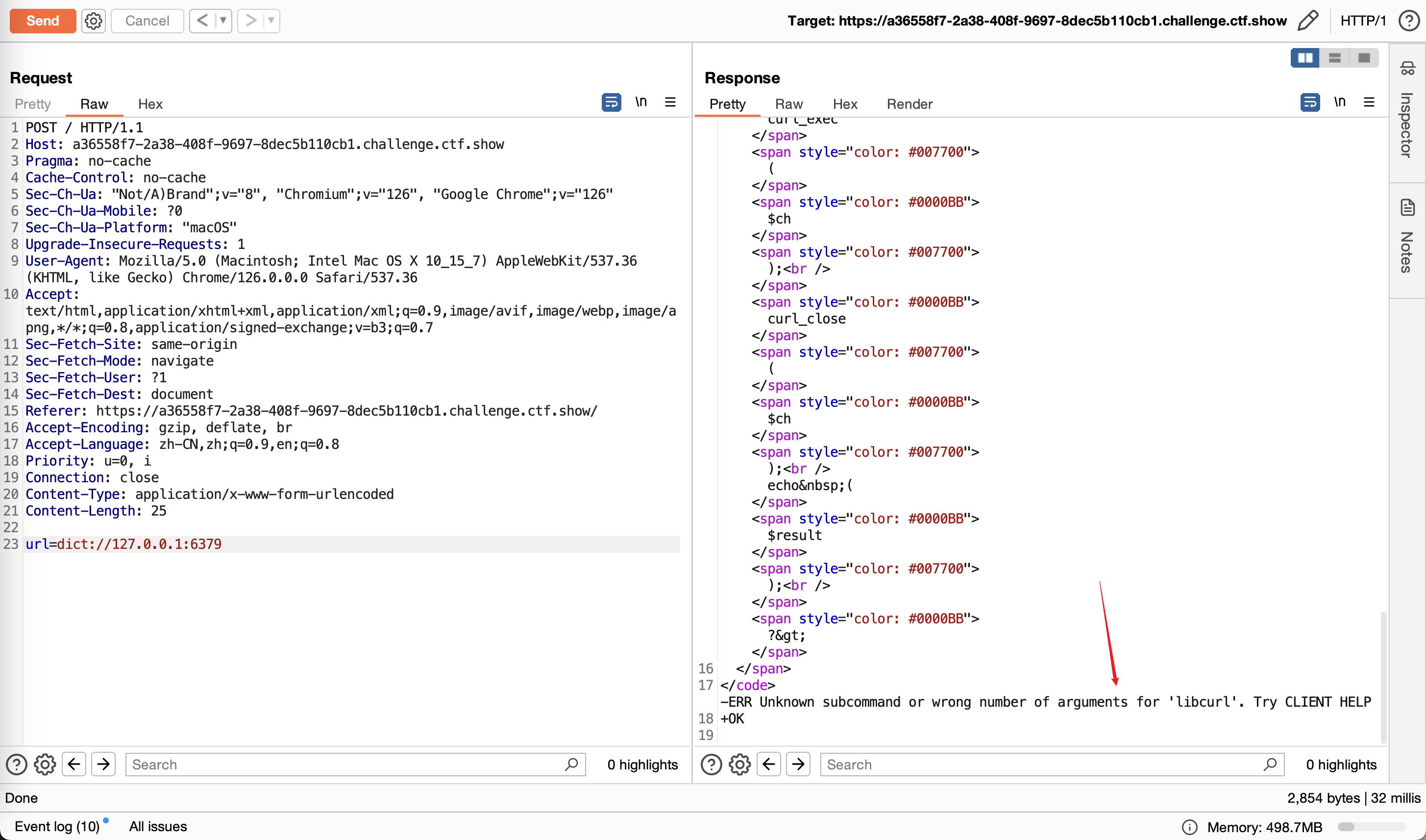Click Response '0 highlights' label
1426x840 pixels.
1341,765
